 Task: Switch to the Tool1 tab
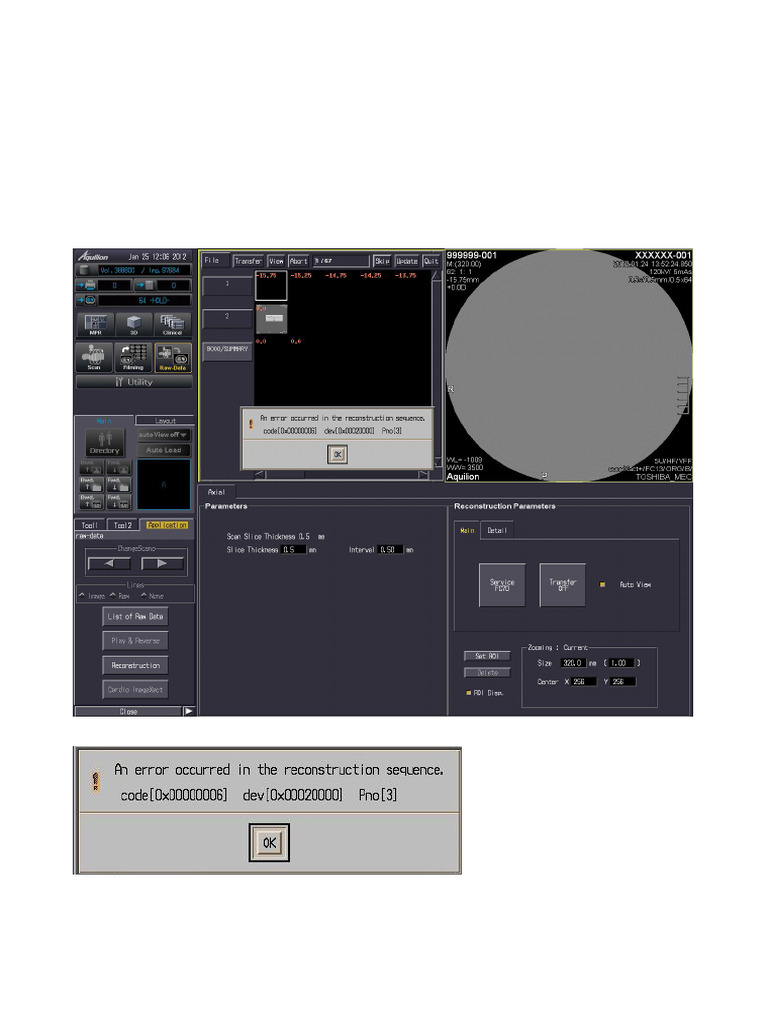click(x=90, y=525)
